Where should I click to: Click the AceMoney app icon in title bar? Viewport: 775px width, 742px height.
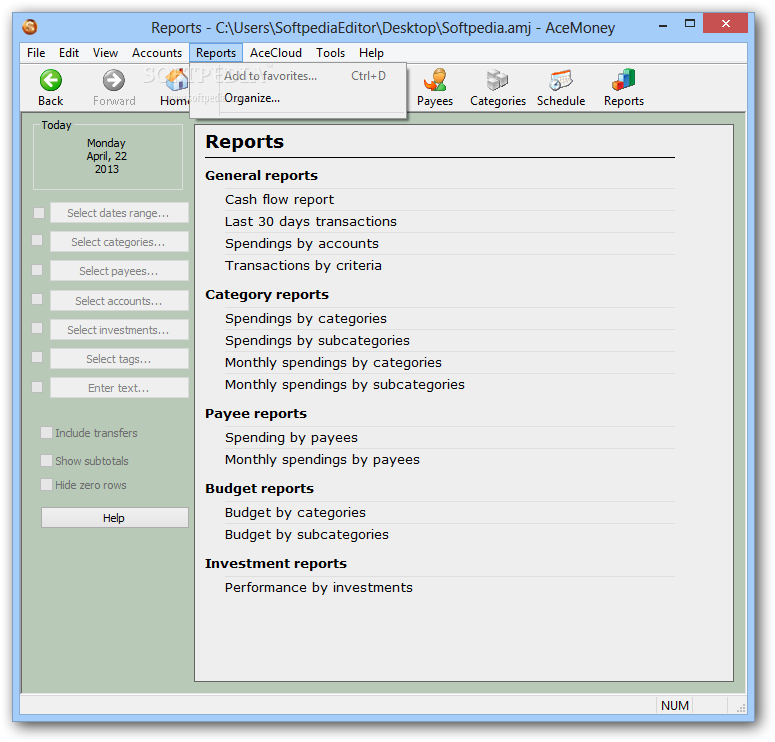(30, 27)
